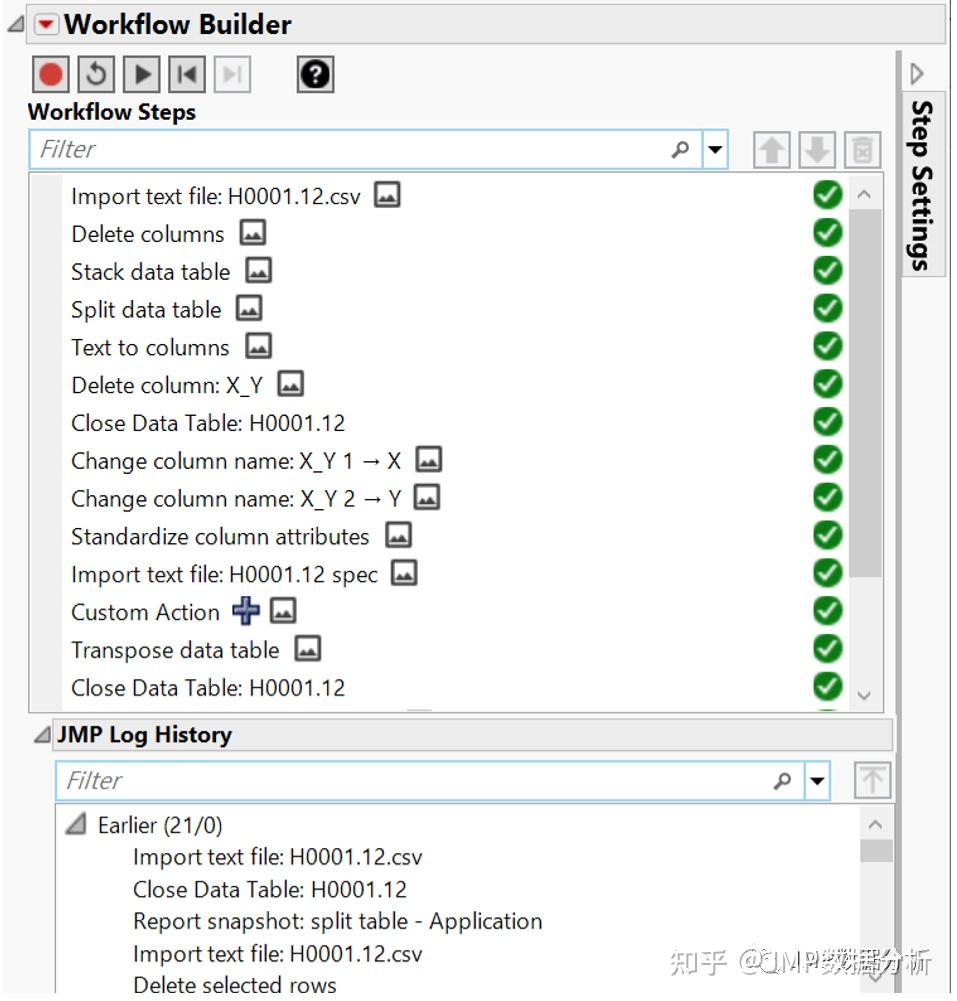The width and height of the screenshot is (957, 1001).
Task: Click the step-back navigation icon
Action: [185, 74]
